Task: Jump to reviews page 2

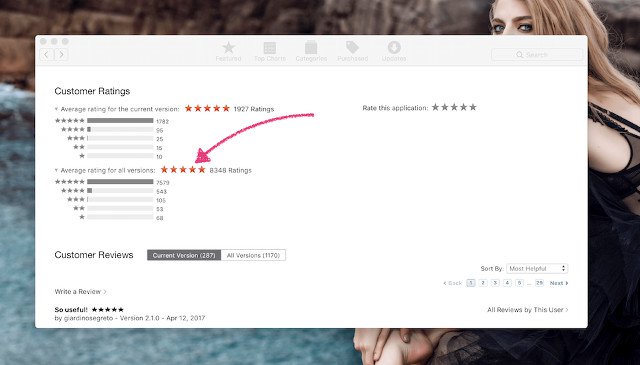Action: [x=483, y=283]
